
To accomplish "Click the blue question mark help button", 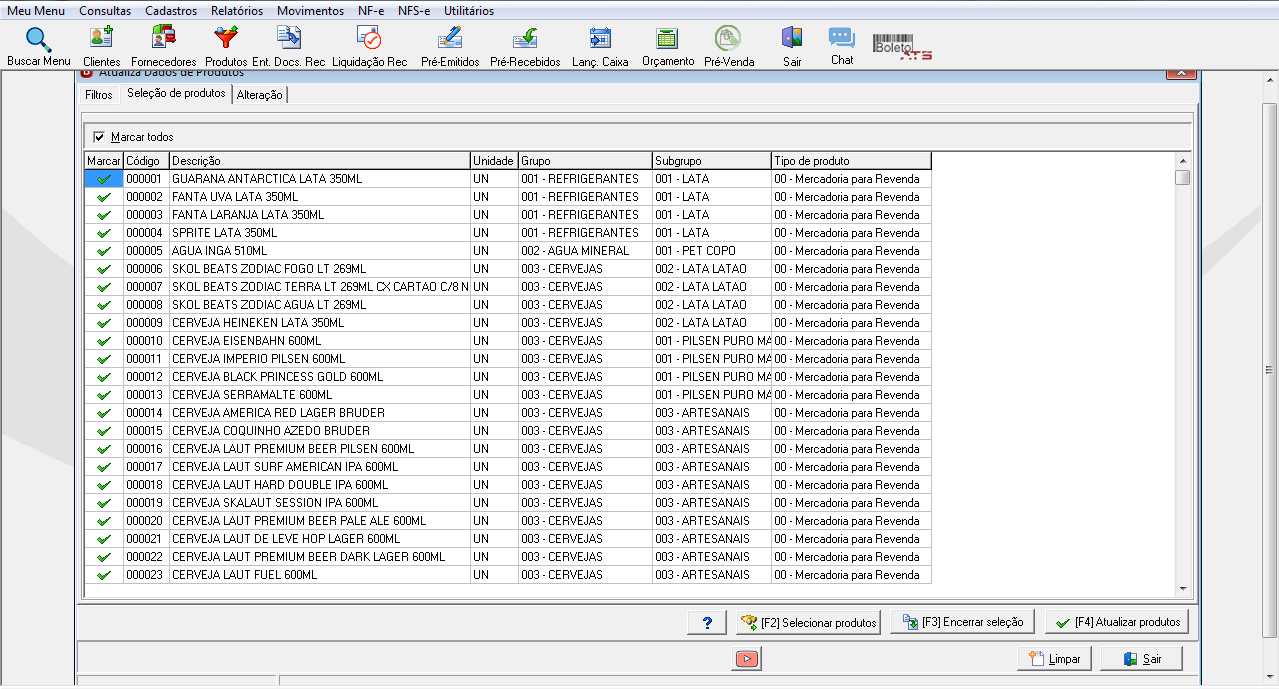I will point(707,622).
